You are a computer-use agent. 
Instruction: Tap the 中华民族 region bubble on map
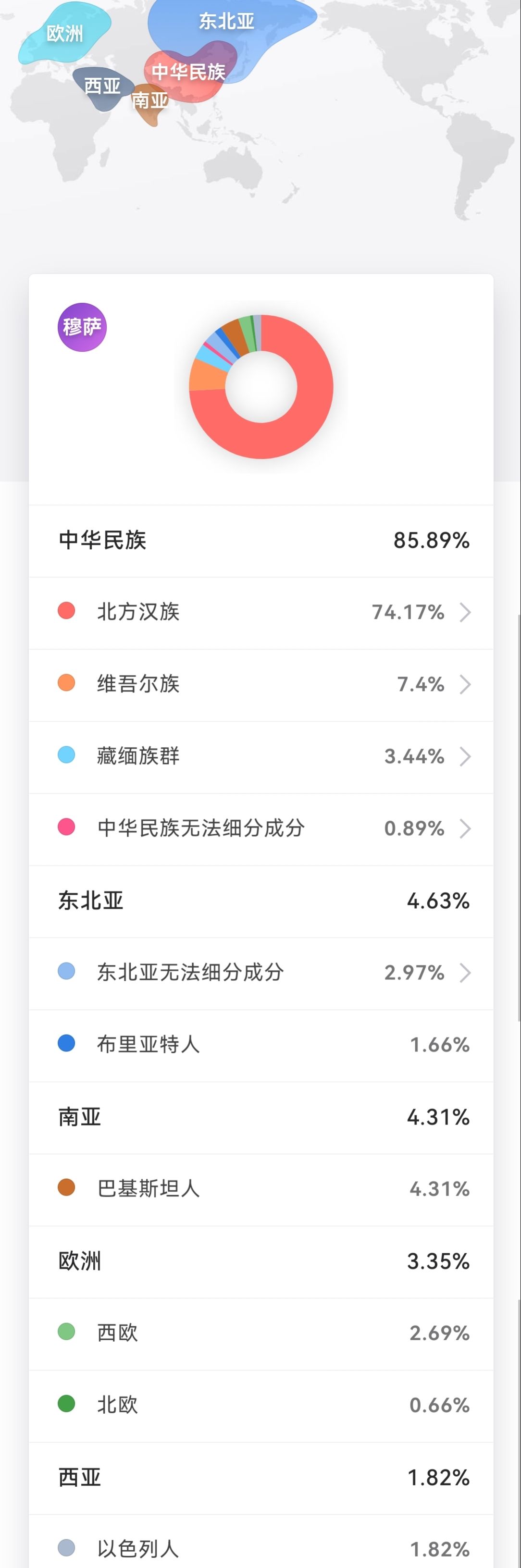point(188,72)
